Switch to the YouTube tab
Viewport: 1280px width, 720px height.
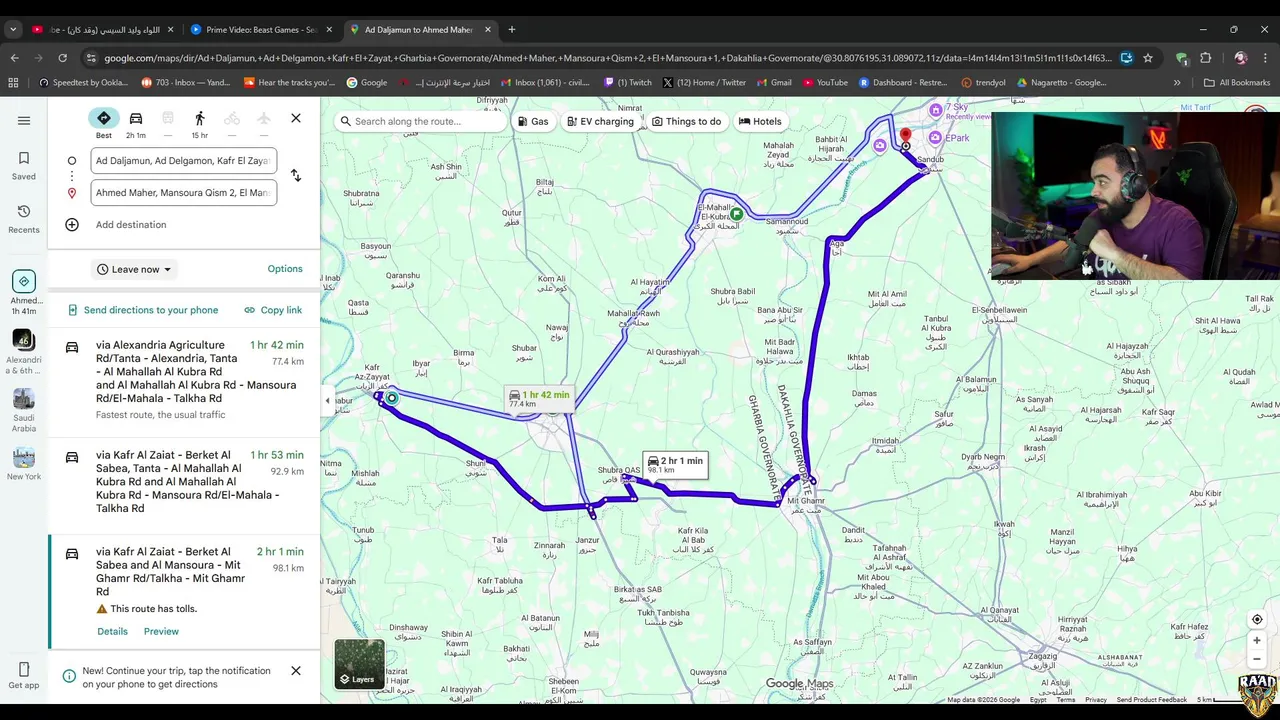103,30
